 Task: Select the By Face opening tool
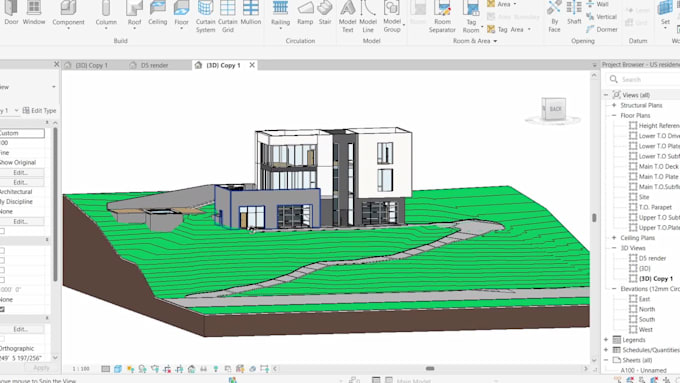pyautogui.click(x=554, y=16)
